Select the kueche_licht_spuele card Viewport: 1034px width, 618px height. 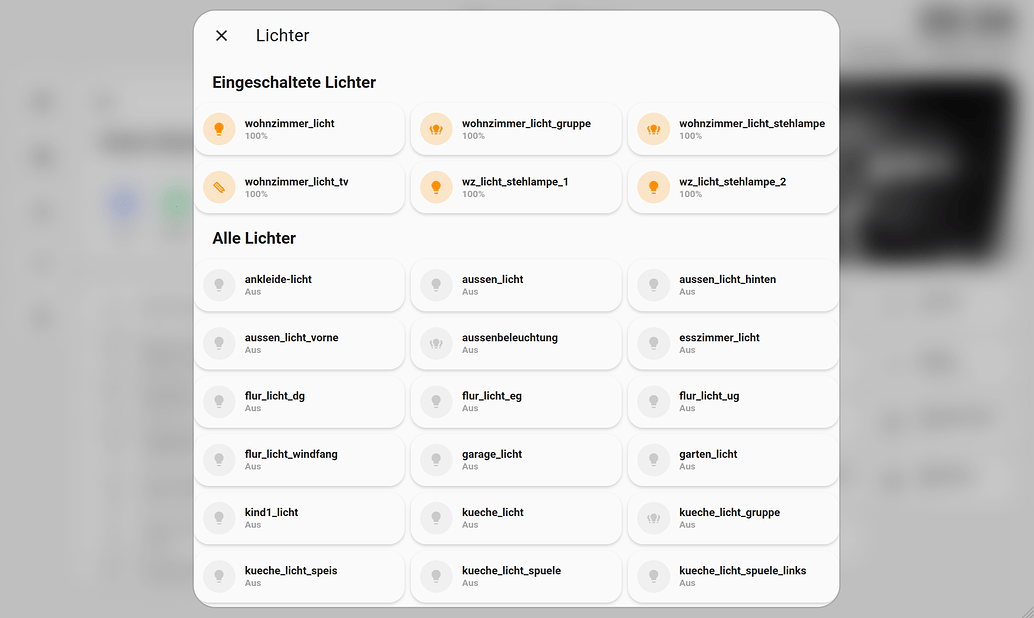(x=516, y=576)
